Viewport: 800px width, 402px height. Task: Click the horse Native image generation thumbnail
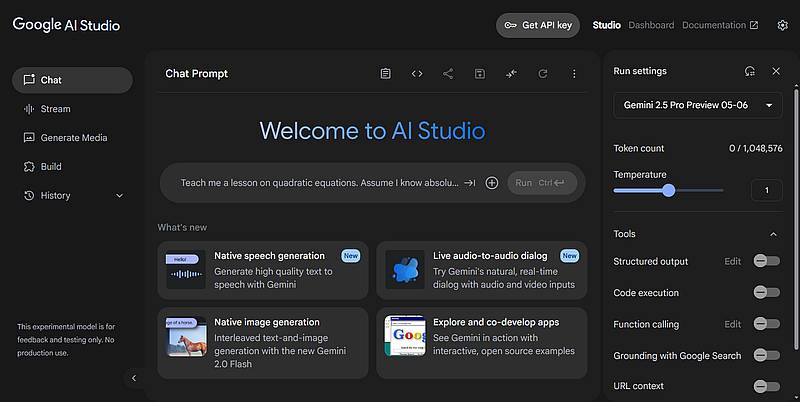186,336
